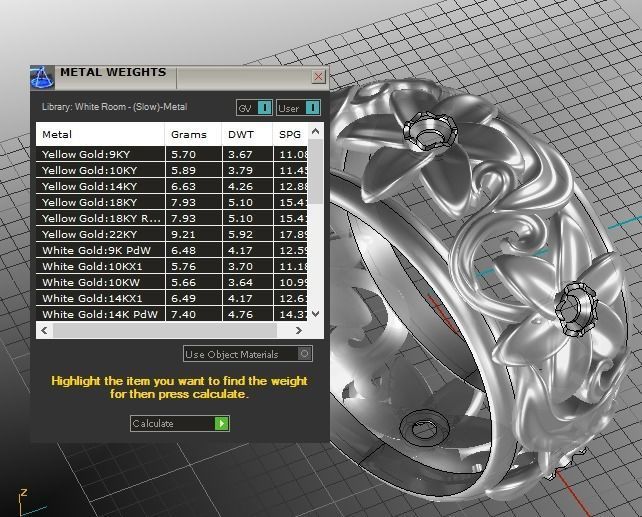Select the circular object inside the ring
This screenshot has height=517, width=642.
point(425,429)
